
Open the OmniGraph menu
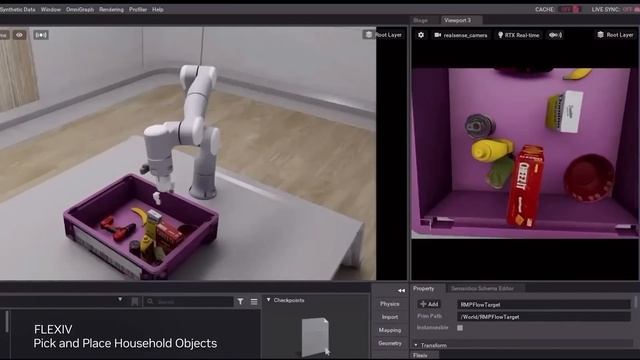pos(80,9)
